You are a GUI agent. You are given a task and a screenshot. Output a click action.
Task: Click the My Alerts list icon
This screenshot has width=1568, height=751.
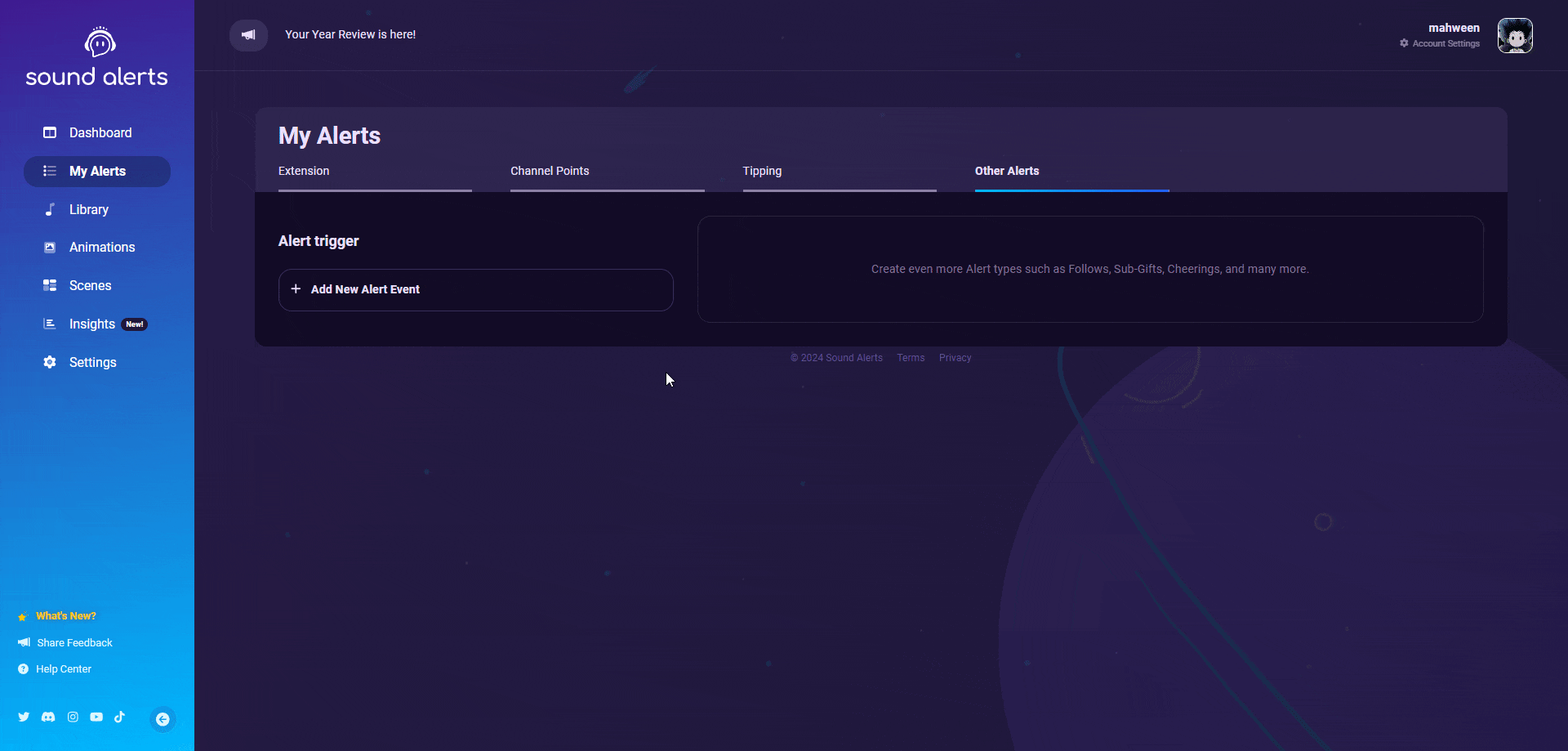click(x=50, y=171)
